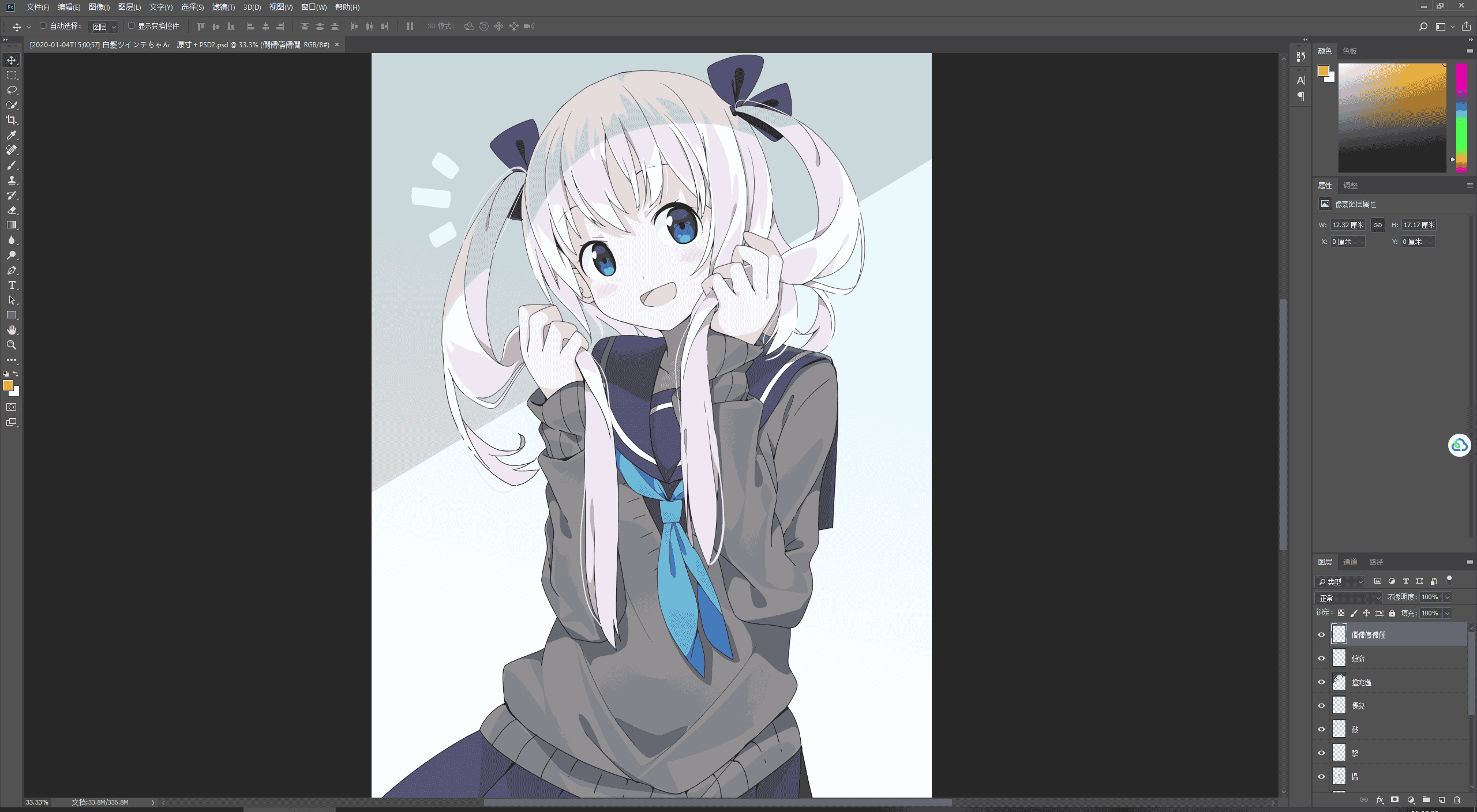Open the Character panel icon
This screenshot has width=1477, height=812.
pyautogui.click(x=1300, y=80)
